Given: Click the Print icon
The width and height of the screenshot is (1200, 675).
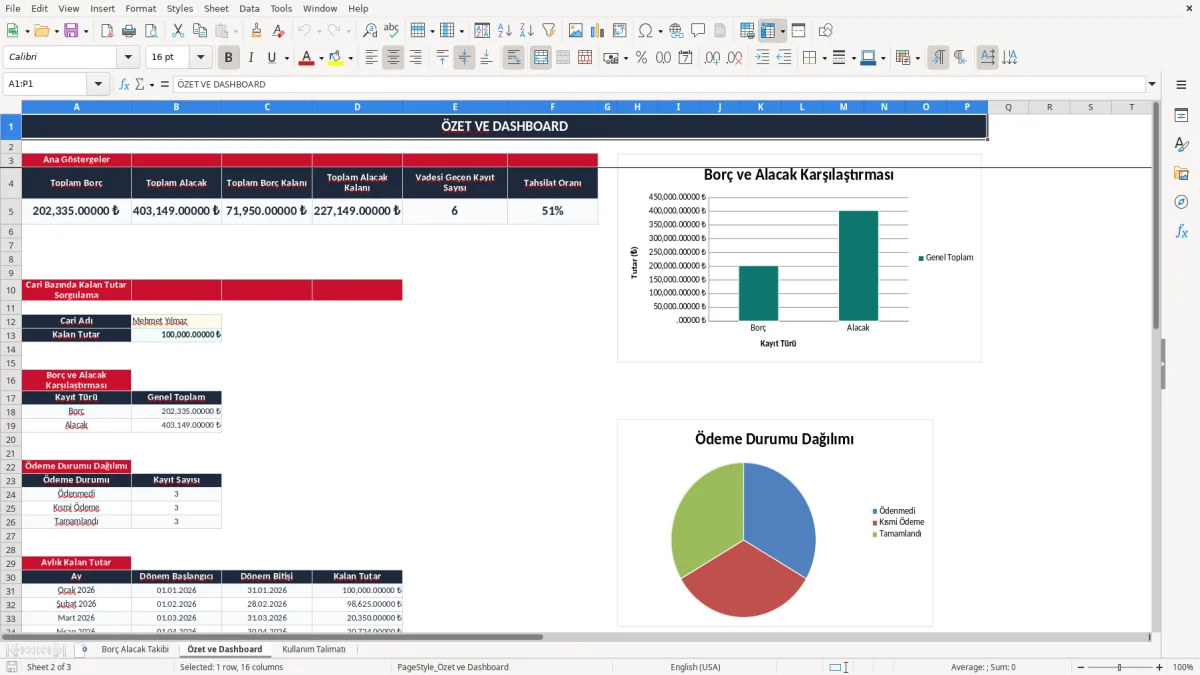Looking at the screenshot, I should pos(128,31).
